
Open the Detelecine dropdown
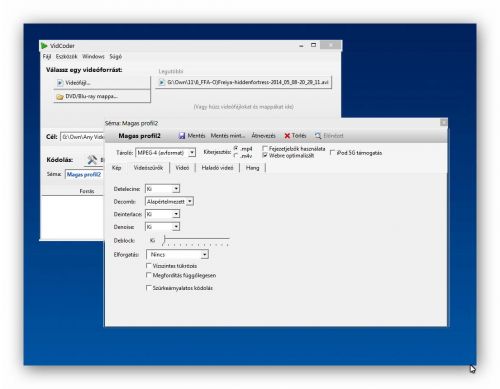(162, 189)
